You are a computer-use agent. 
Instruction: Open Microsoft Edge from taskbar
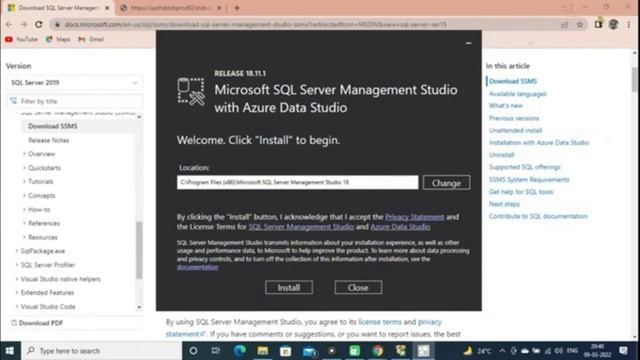point(240,351)
